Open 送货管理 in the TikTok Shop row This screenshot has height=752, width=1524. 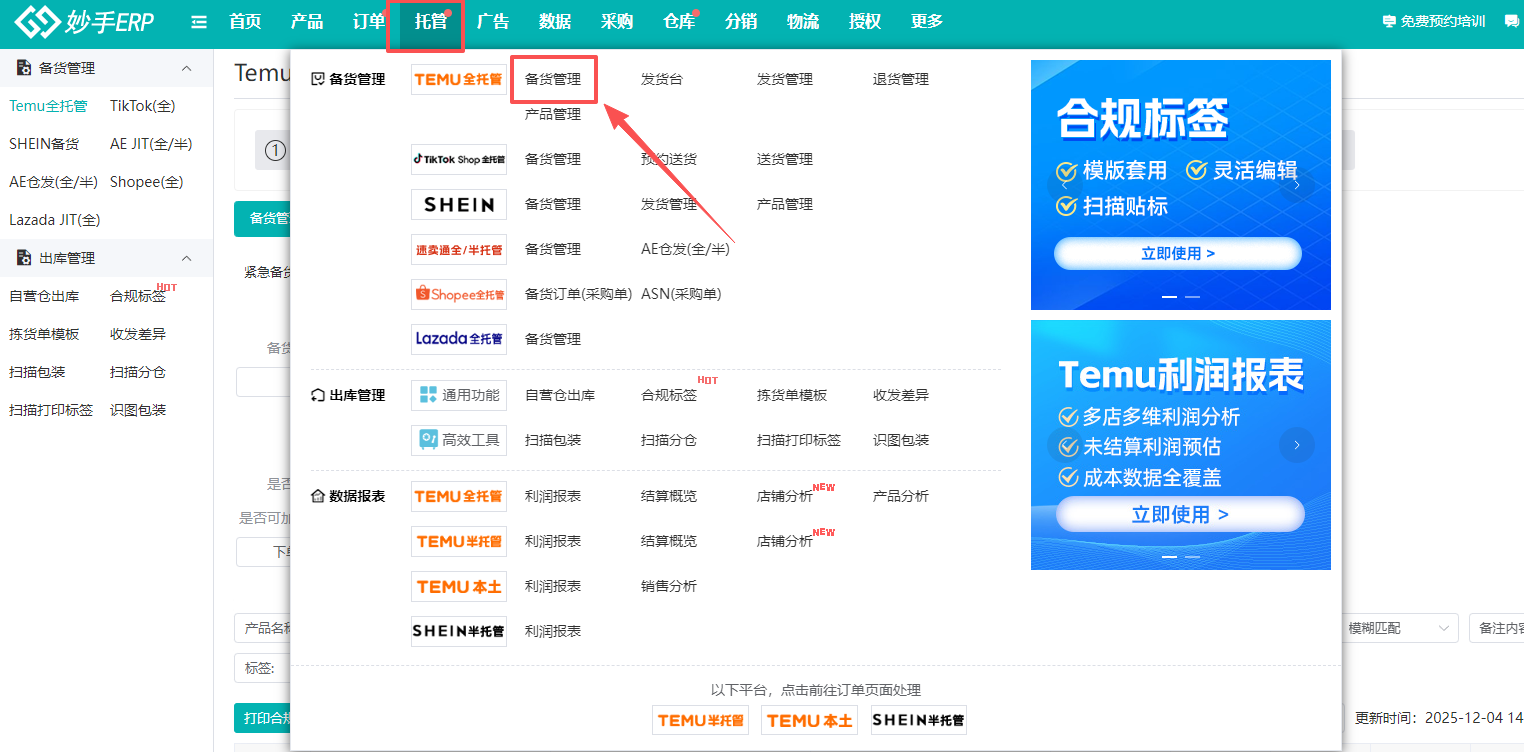[x=785, y=159]
